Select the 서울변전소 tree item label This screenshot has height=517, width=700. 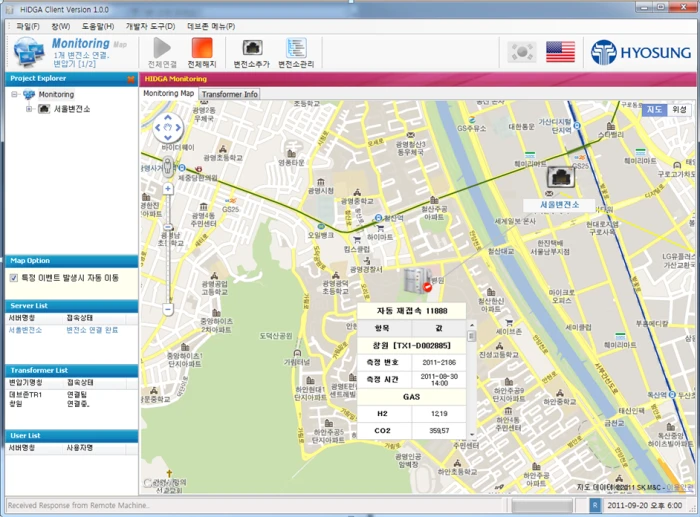(72, 108)
